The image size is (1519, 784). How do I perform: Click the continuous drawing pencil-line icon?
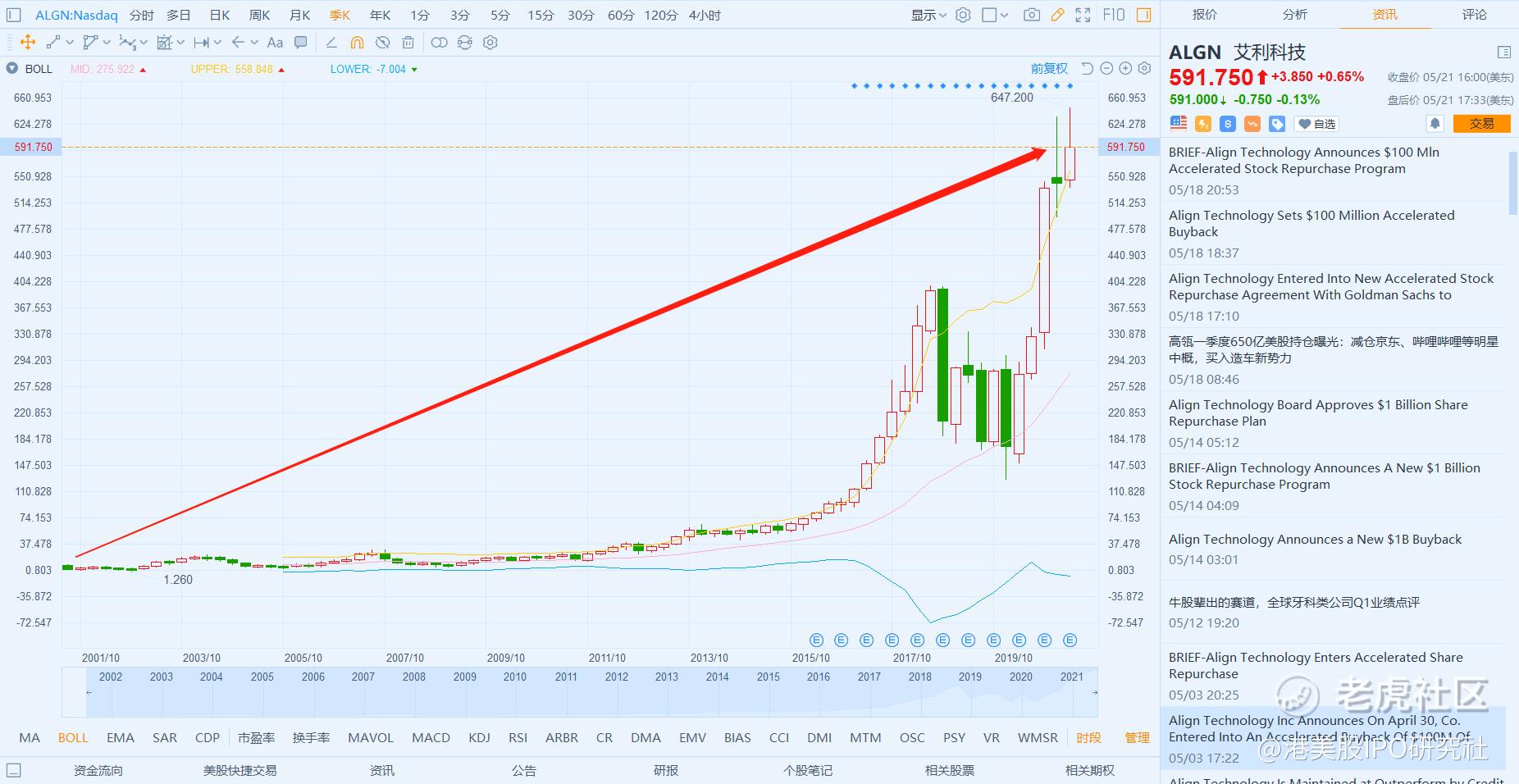[x=331, y=43]
